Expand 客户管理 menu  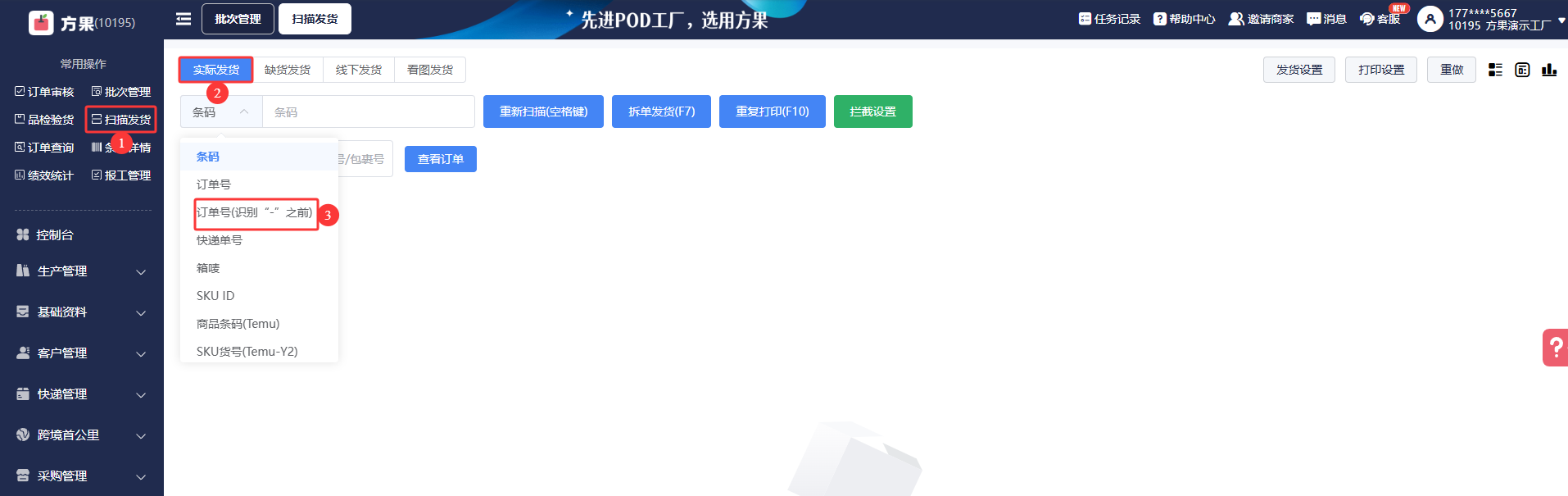(x=82, y=353)
